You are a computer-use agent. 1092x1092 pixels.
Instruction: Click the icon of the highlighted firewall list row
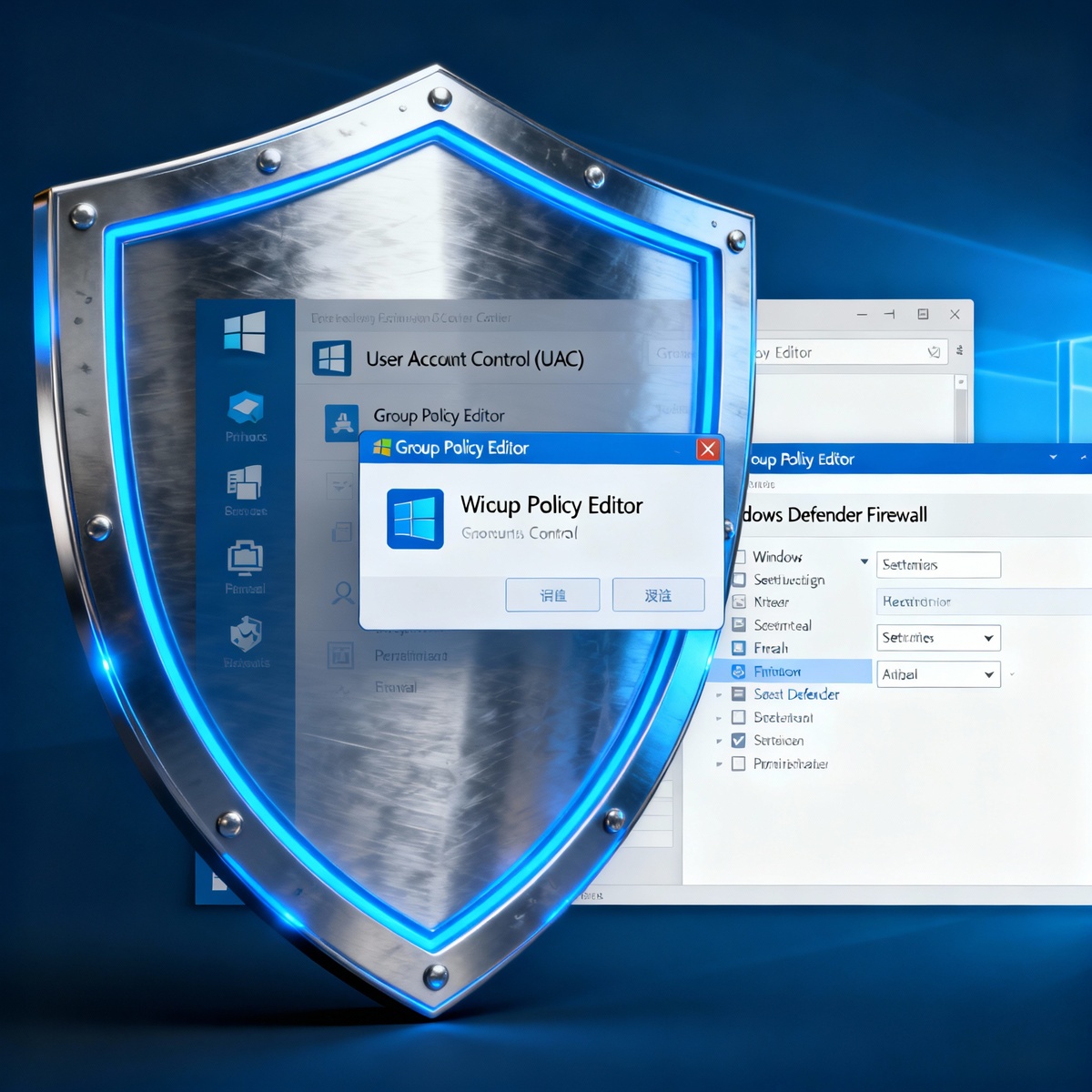click(x=739, y=672)
